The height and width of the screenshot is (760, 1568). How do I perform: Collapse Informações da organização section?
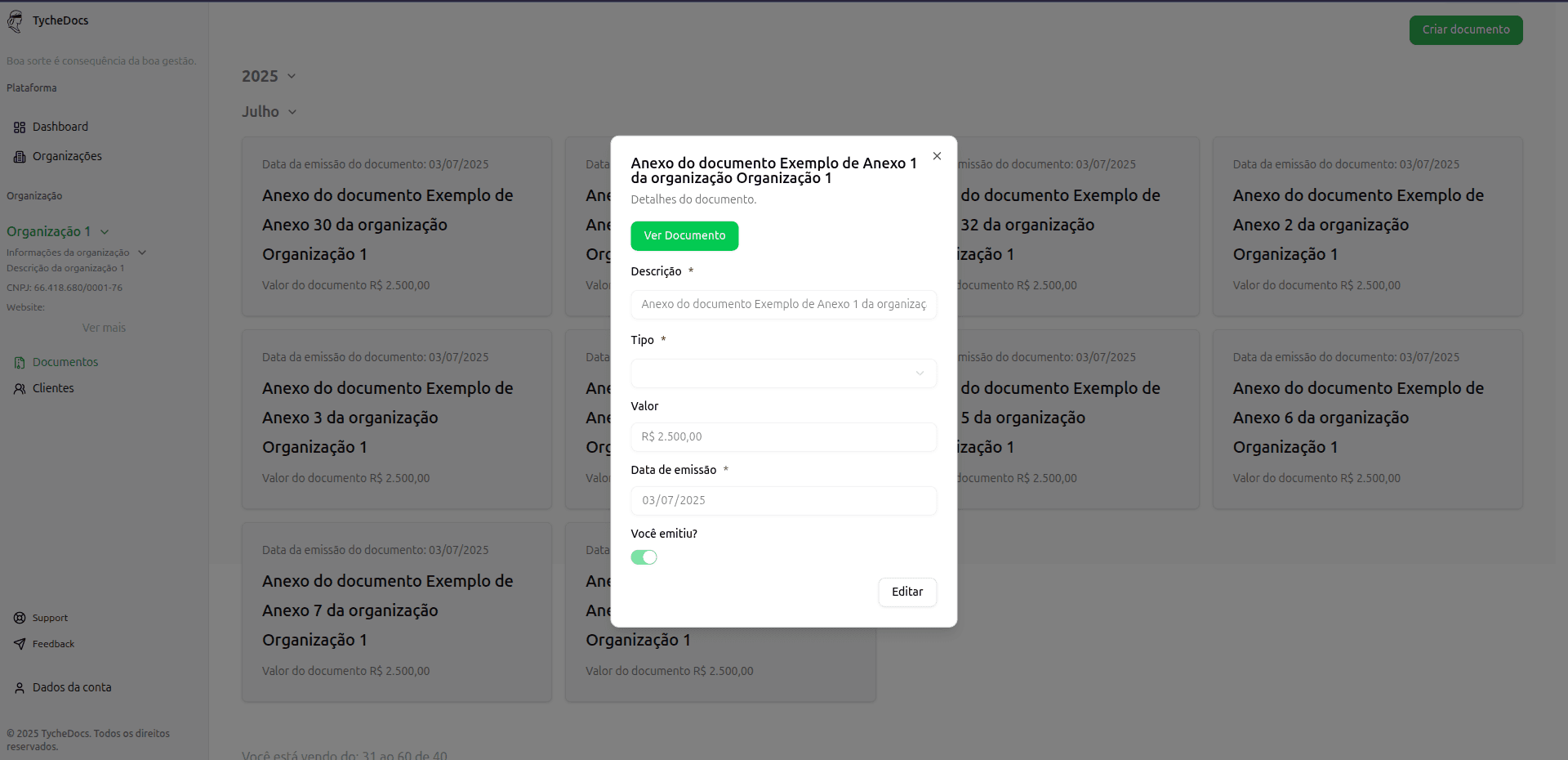pyautogui.click(x=142, y=253)
